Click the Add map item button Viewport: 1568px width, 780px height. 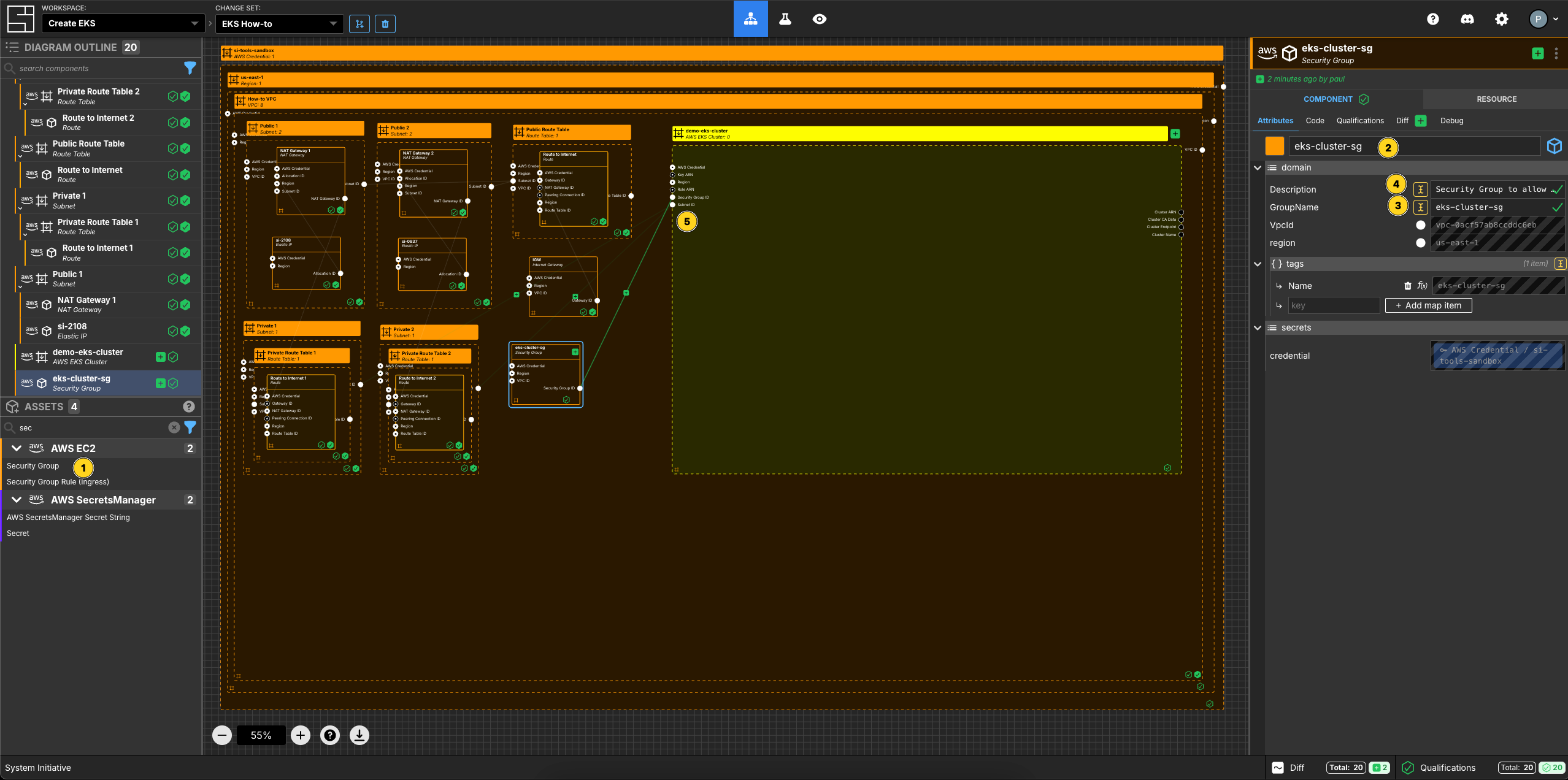[1428, 305]
